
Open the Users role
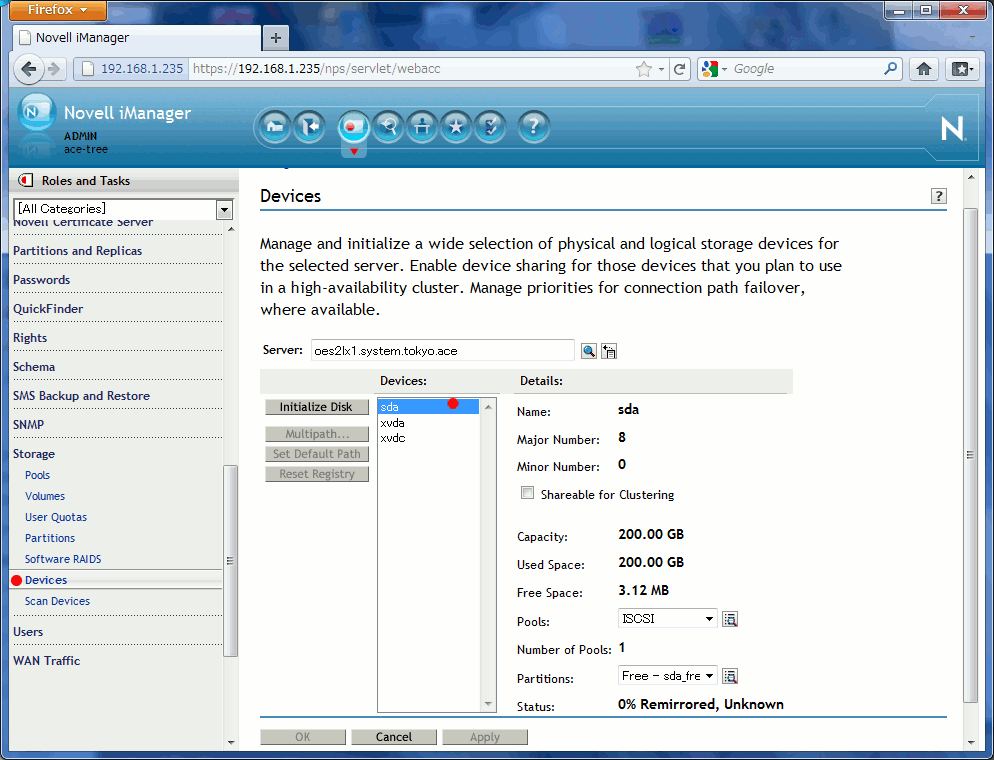[28, 632]
